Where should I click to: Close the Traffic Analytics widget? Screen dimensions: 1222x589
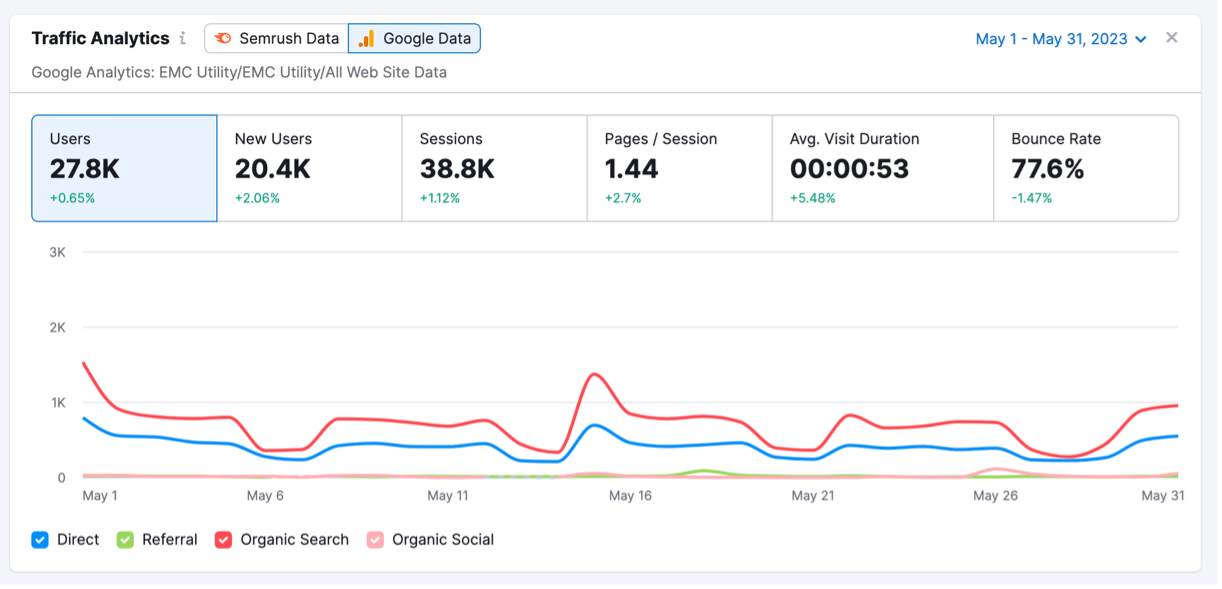pyautogui.click(x=1172, y=38)
